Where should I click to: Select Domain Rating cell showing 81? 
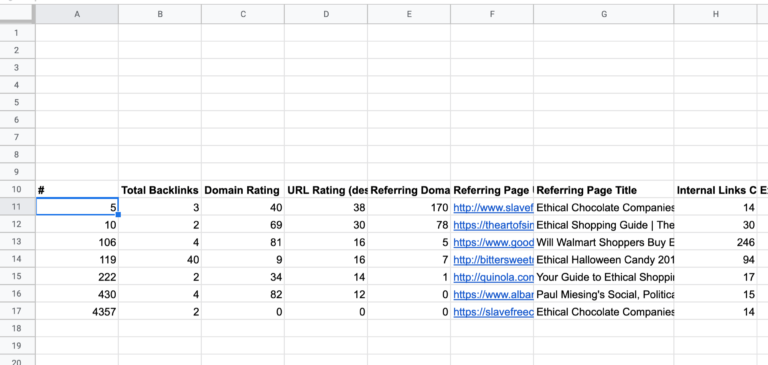pyautogui.click(x=243, y=243)
